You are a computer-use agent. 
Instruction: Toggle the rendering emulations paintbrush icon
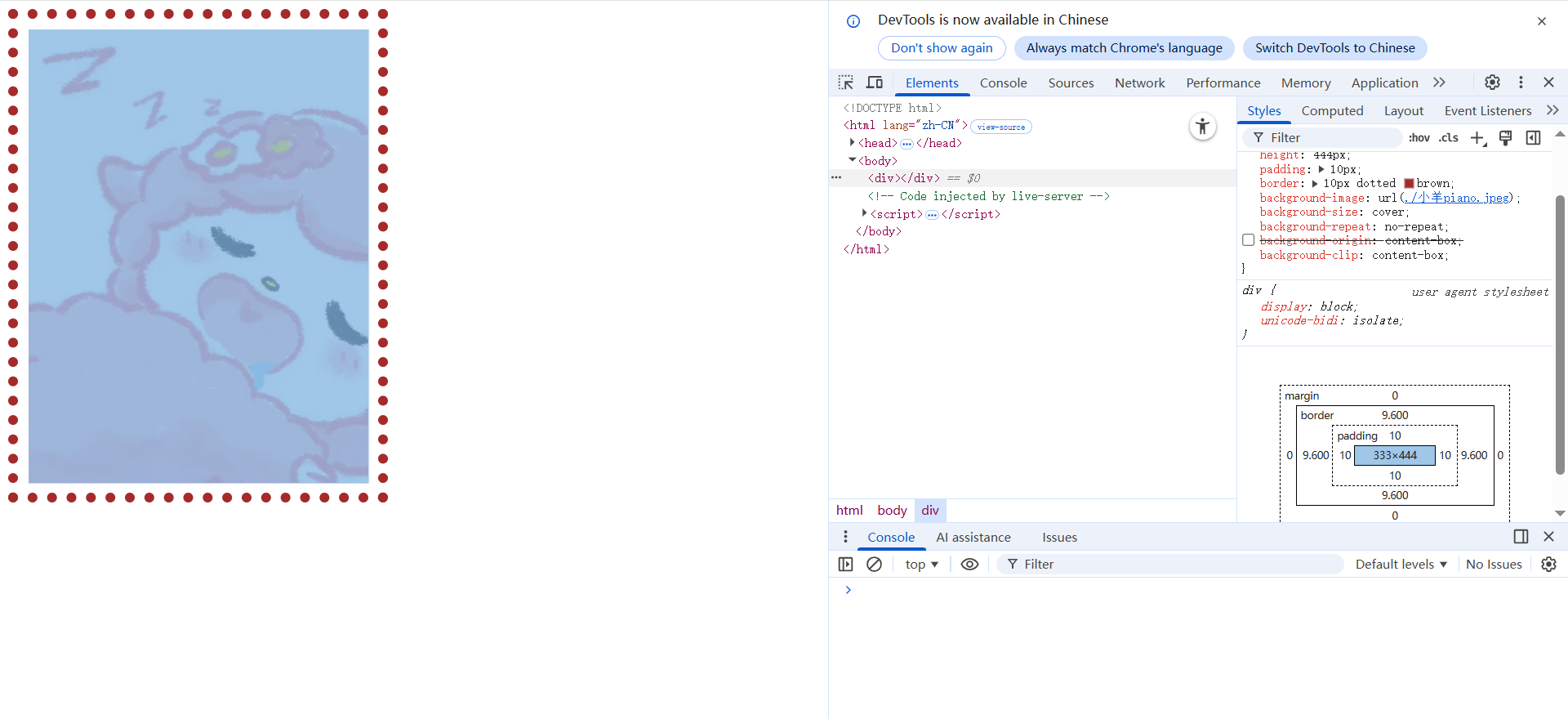pyautogui.click(x=1506, y=137)
